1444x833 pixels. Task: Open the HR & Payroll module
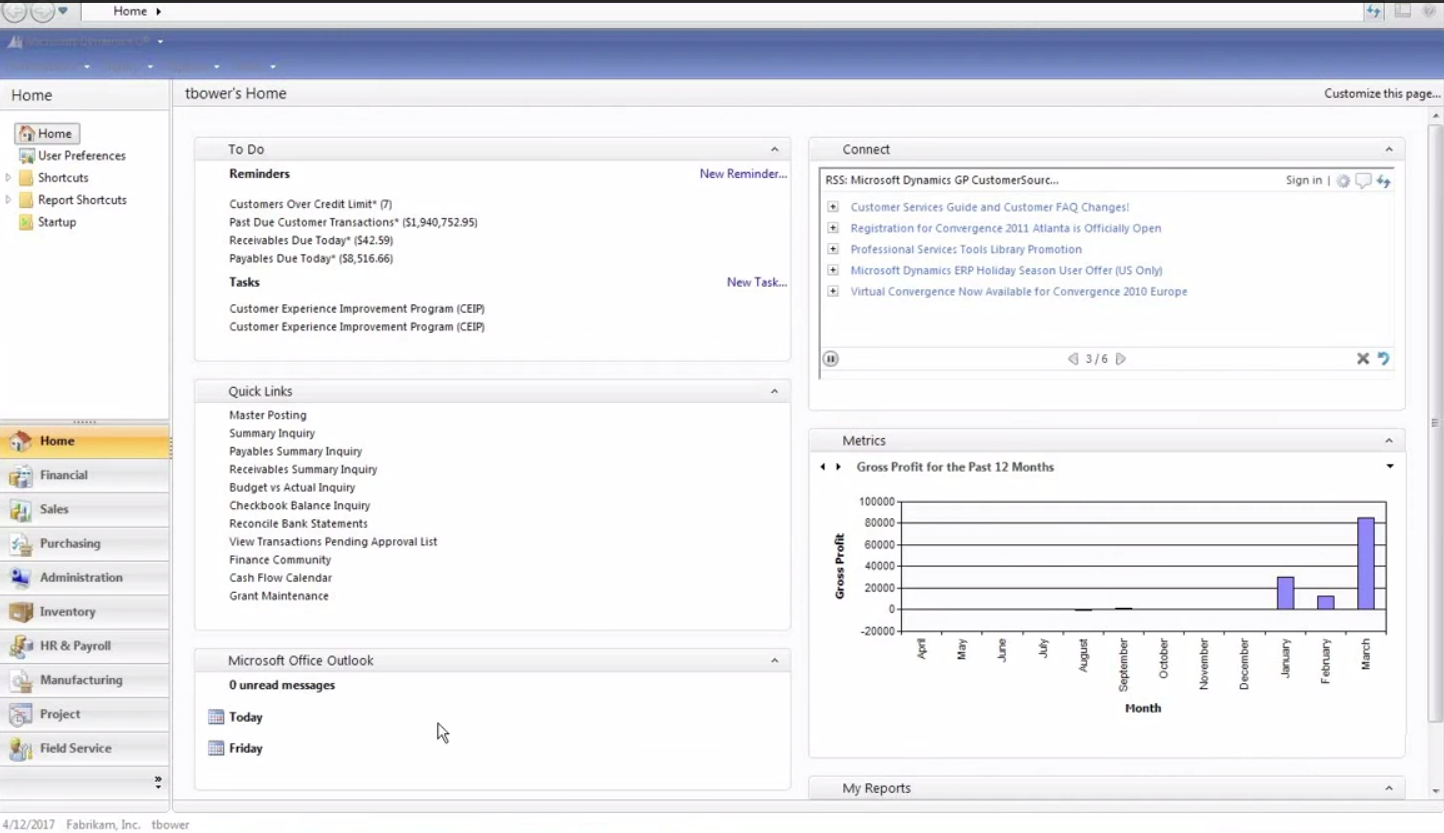[x=76, y=646]
